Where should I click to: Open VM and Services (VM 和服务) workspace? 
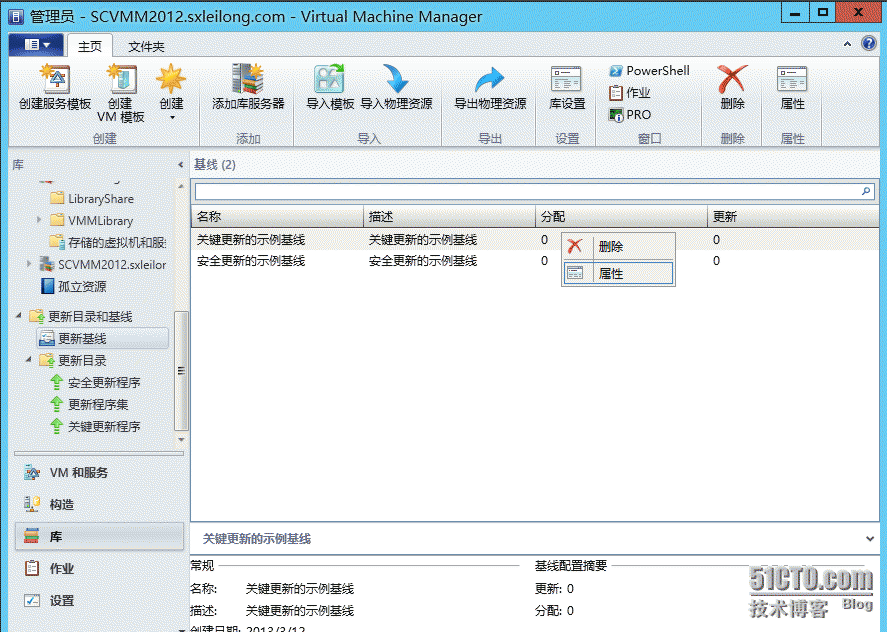click(99, 472)
